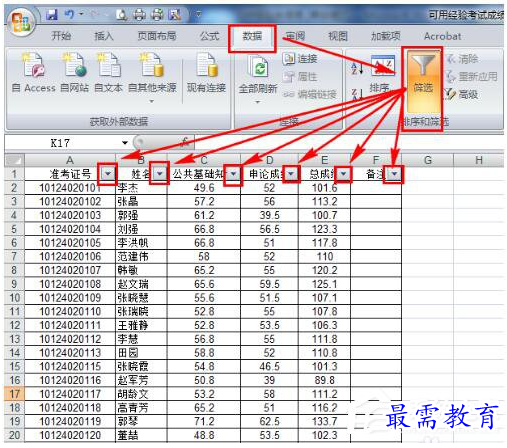This screenshot has width=507, height=448.
Task: Click cell containing 10124020118
Action: point(70,408)
